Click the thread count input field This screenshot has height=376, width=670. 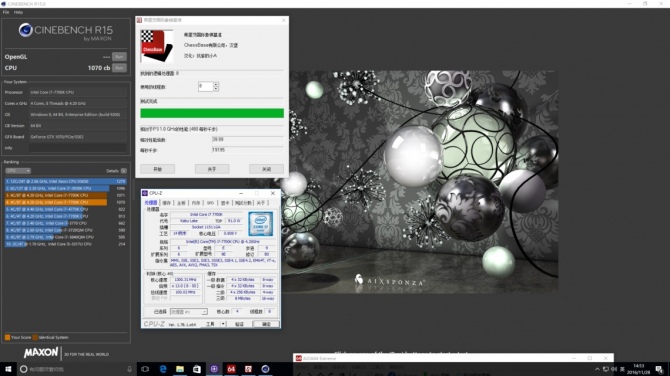[206, 86]
